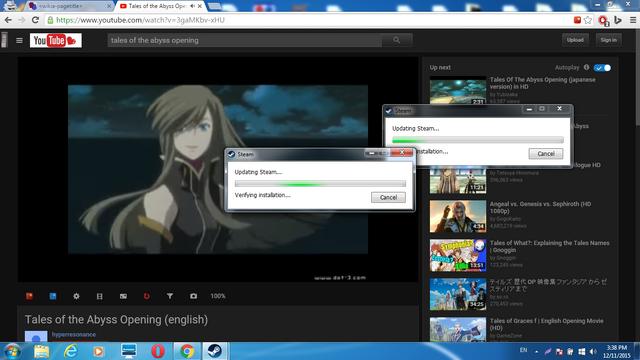Viewport: 640px width, 360px height.
Task: Click the red extension icon below the video
Action: pos(29,296)
